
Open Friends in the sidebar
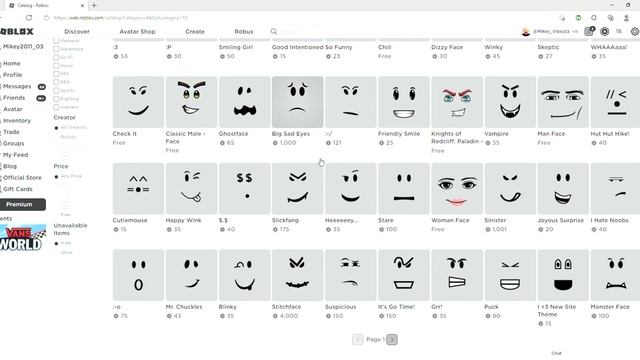pyautogui.click(x=14, y=98)
